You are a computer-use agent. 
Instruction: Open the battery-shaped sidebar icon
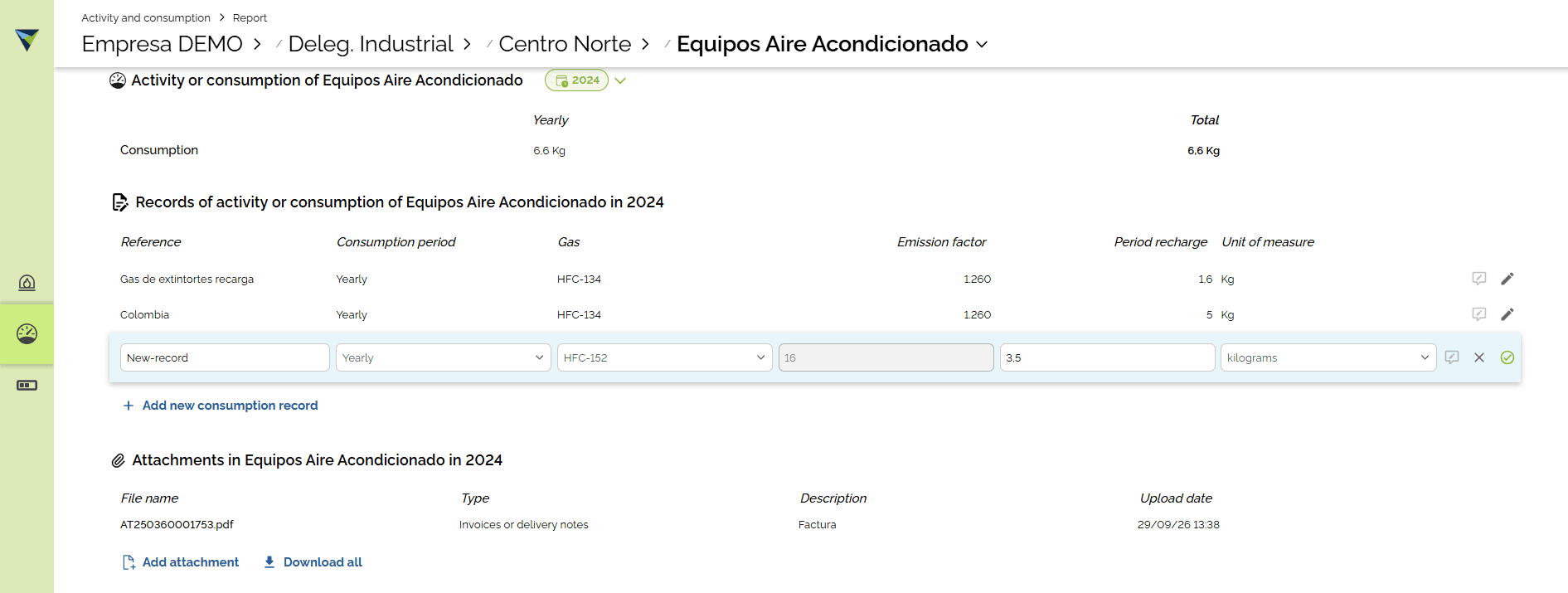[x=27, y=385]
